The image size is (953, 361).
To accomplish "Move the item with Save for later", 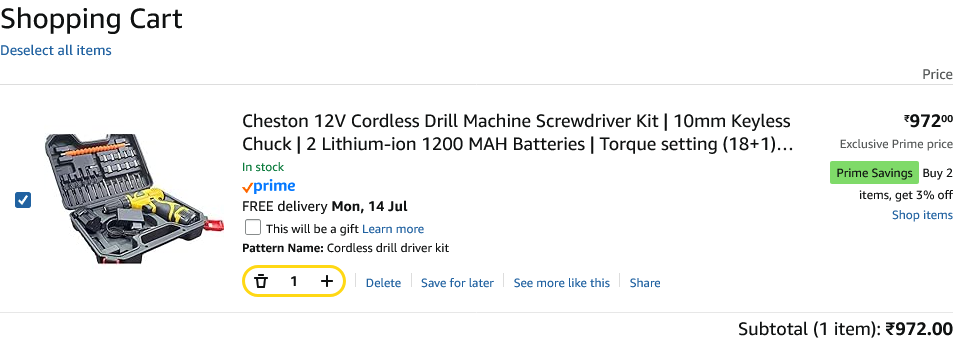I will (458, 283).
